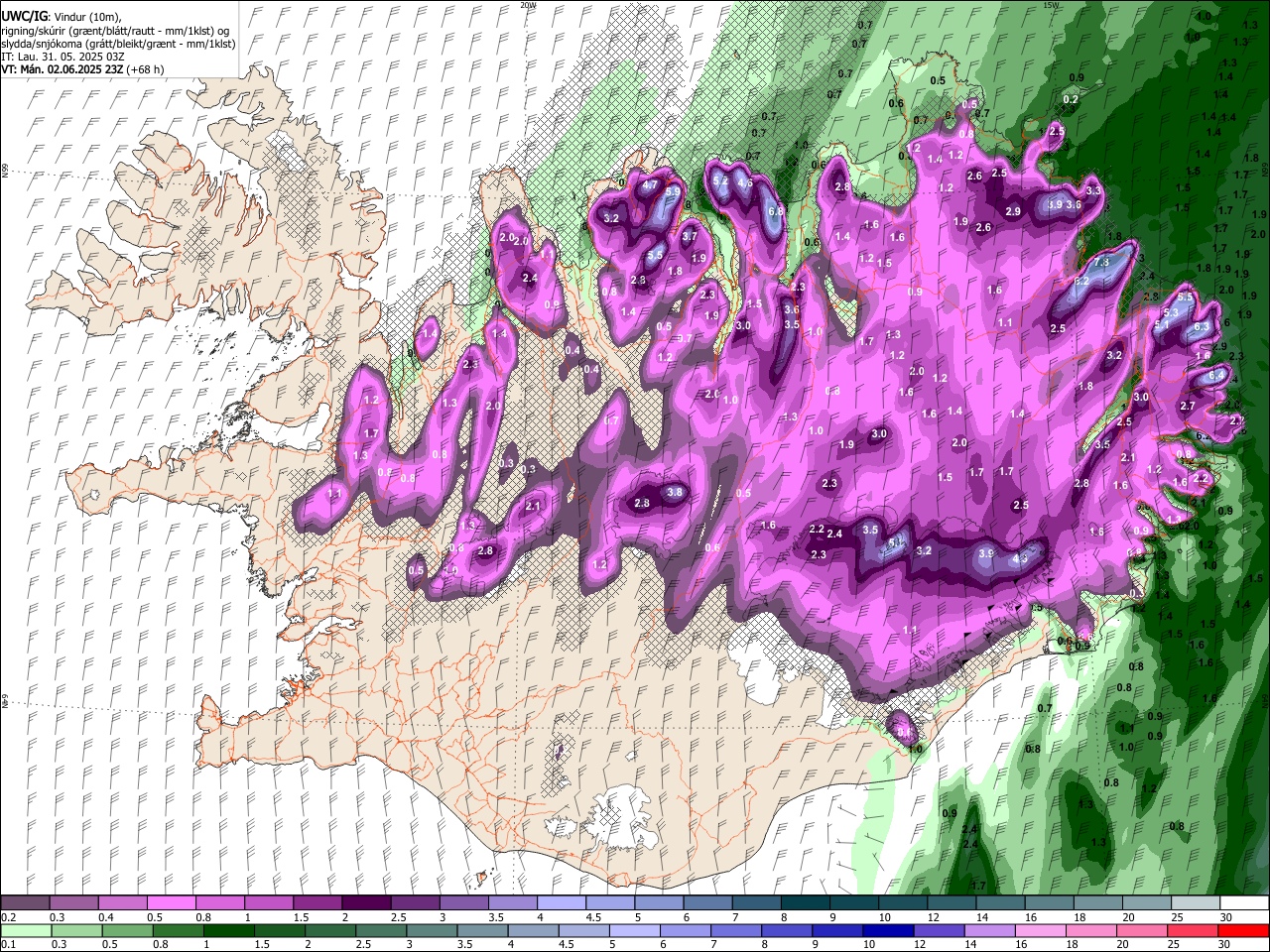Click the '0.4' legend scale label
The width and height of the screenshot is (1270, 952).
click(106, 917)
